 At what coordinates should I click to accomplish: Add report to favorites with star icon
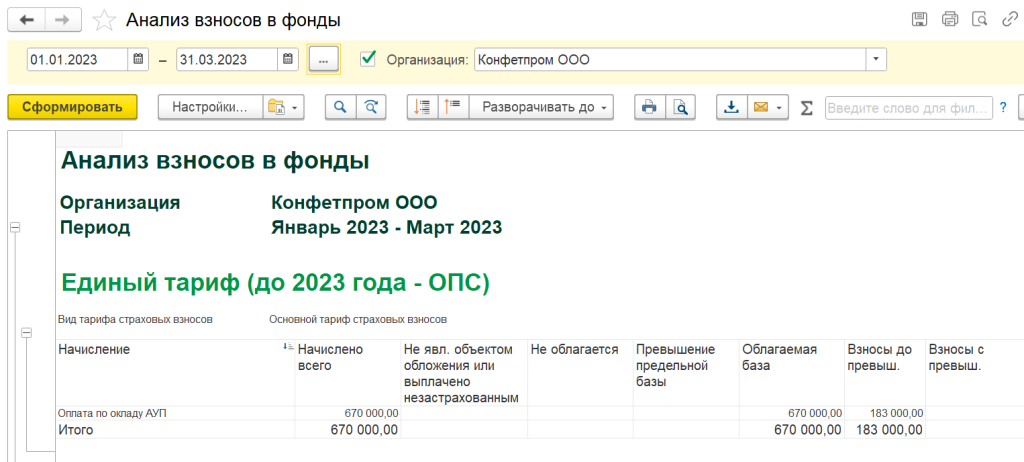102,19
